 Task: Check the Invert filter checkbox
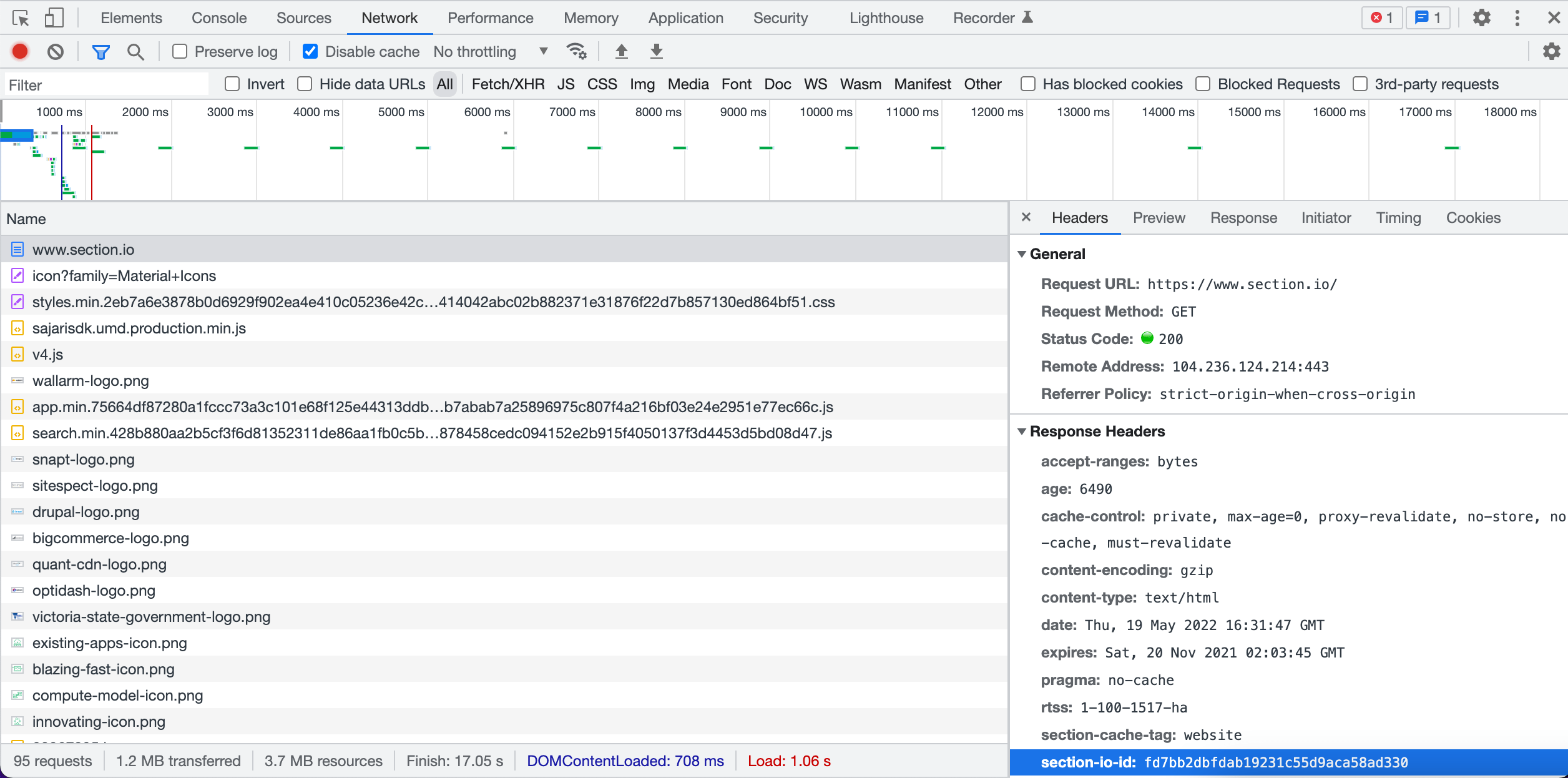(x=232, y=84)
